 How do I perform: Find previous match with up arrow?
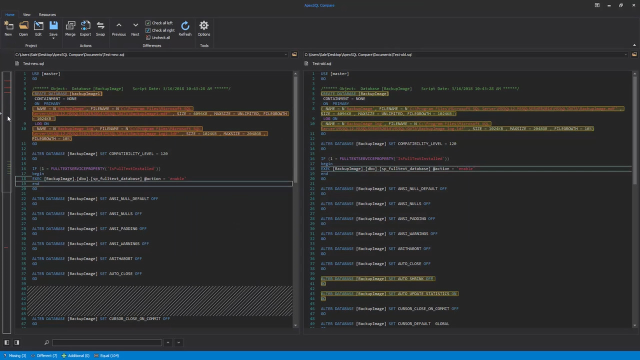(168, 342)
